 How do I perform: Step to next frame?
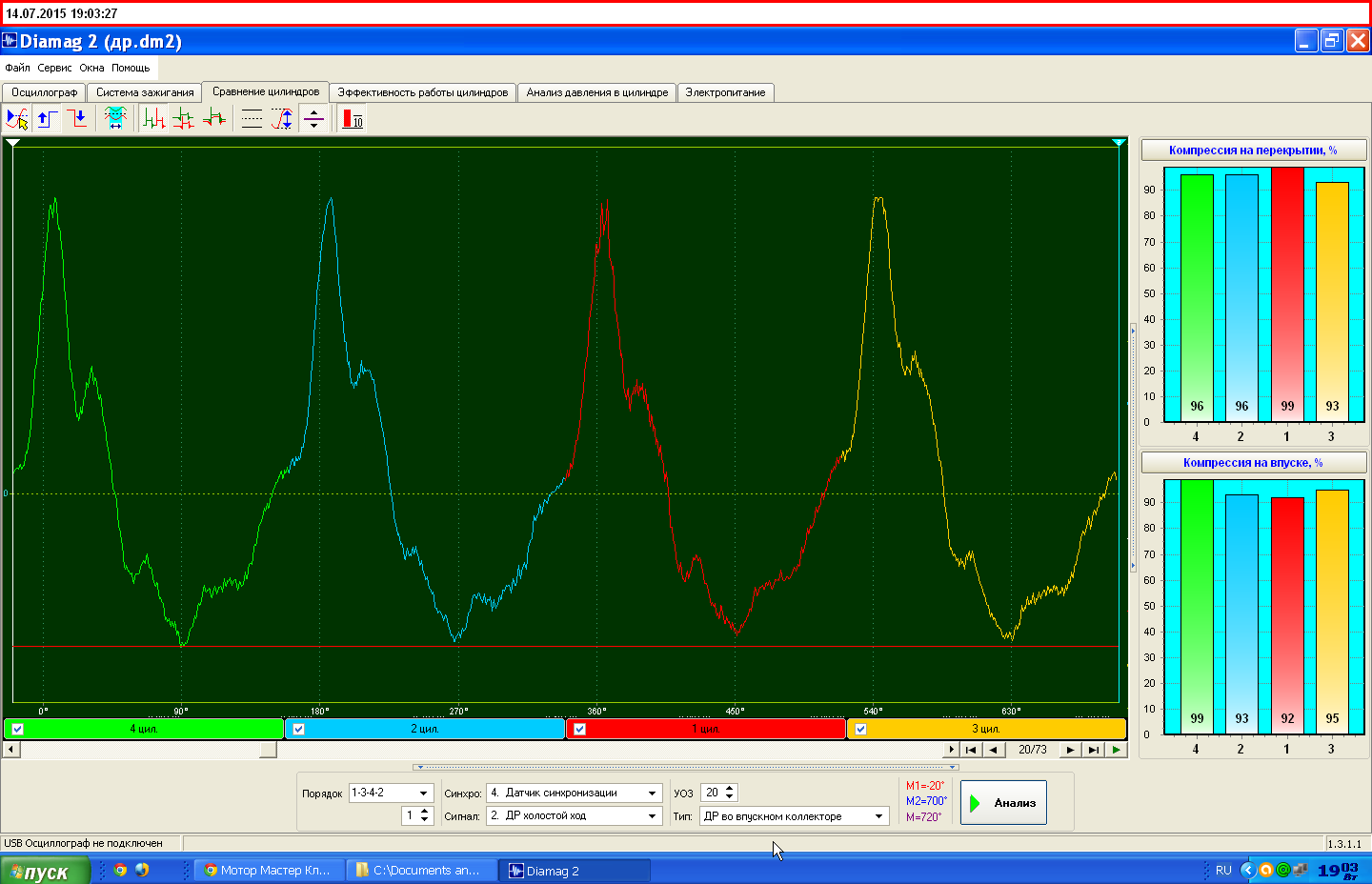[1071, 750]
